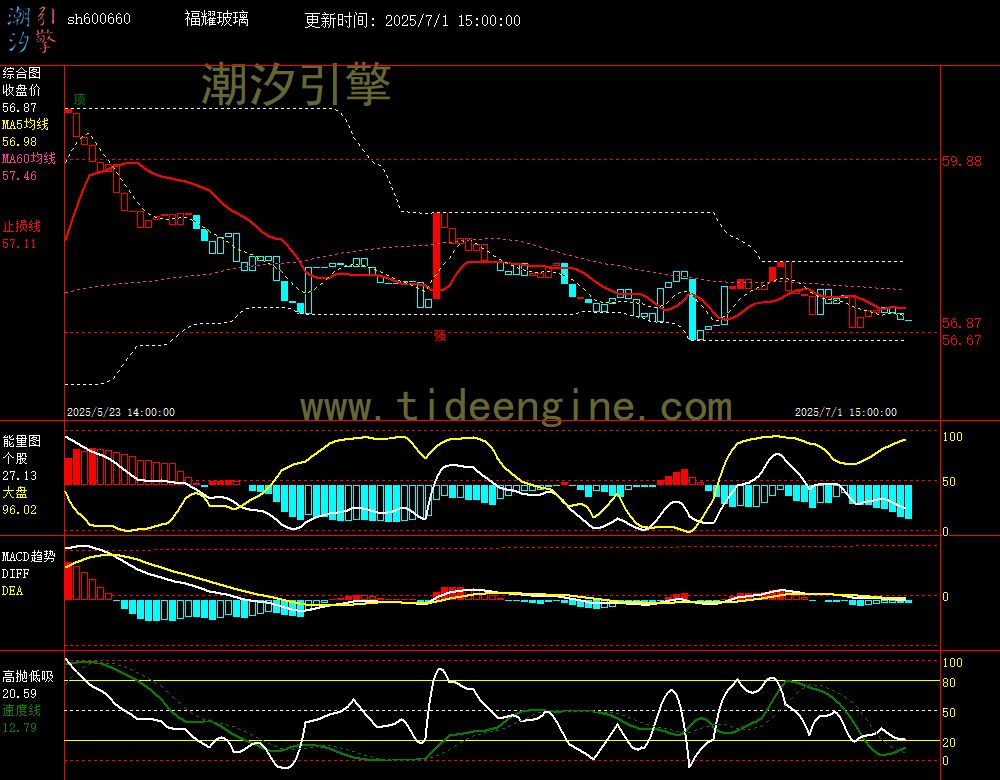
Task: Click the MA60 value 57.46
Action: pyautogui.click(x=19, y=176)
